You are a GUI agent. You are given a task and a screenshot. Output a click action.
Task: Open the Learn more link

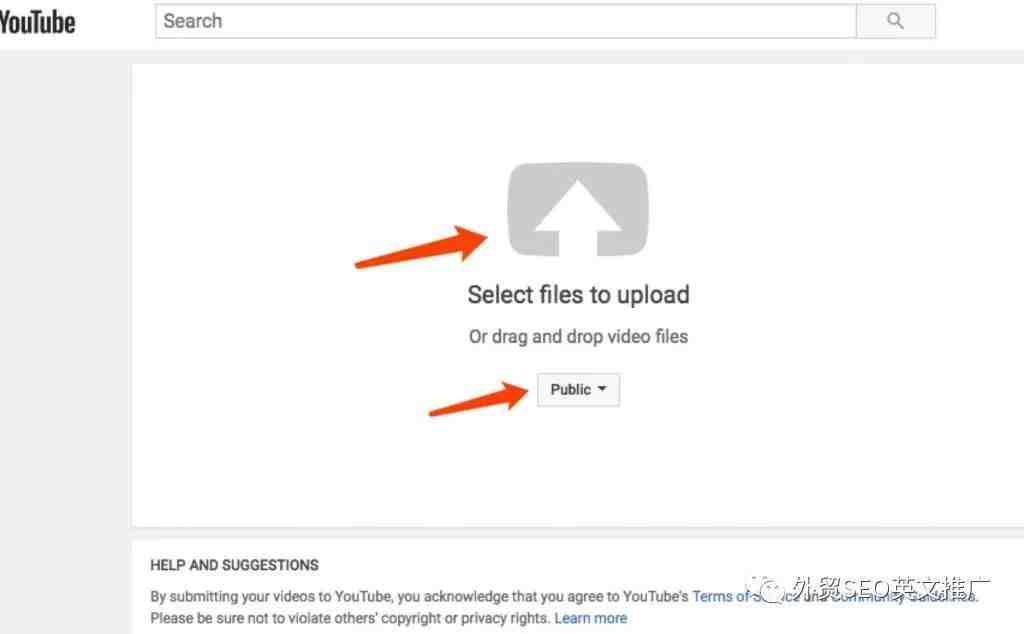pos(590,618)
